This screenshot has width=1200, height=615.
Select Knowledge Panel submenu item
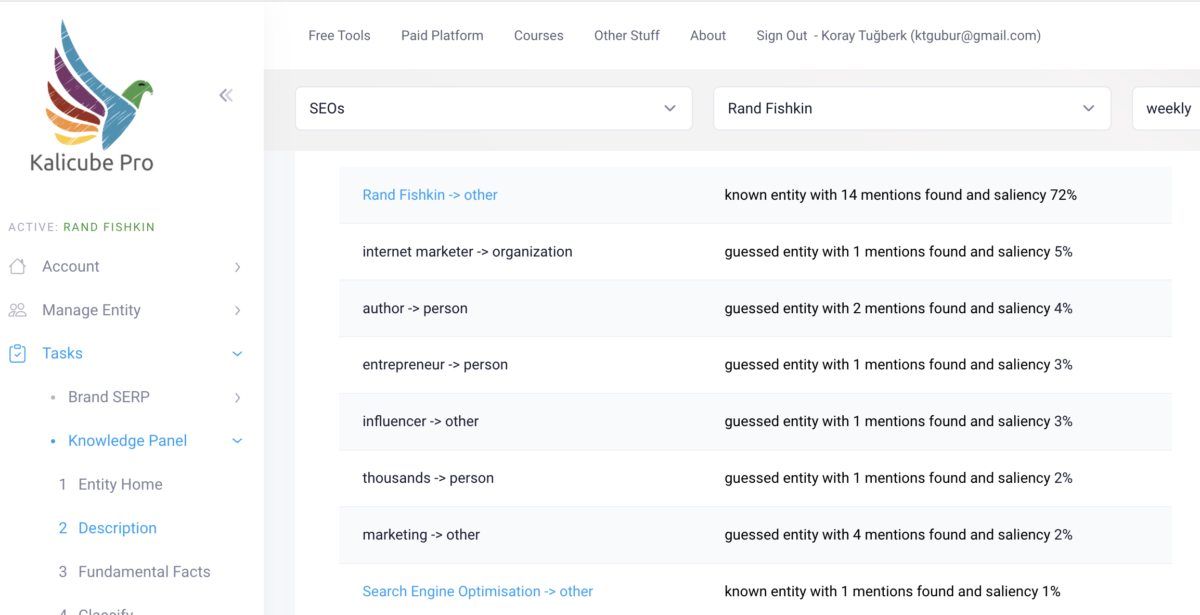point(127,440)
